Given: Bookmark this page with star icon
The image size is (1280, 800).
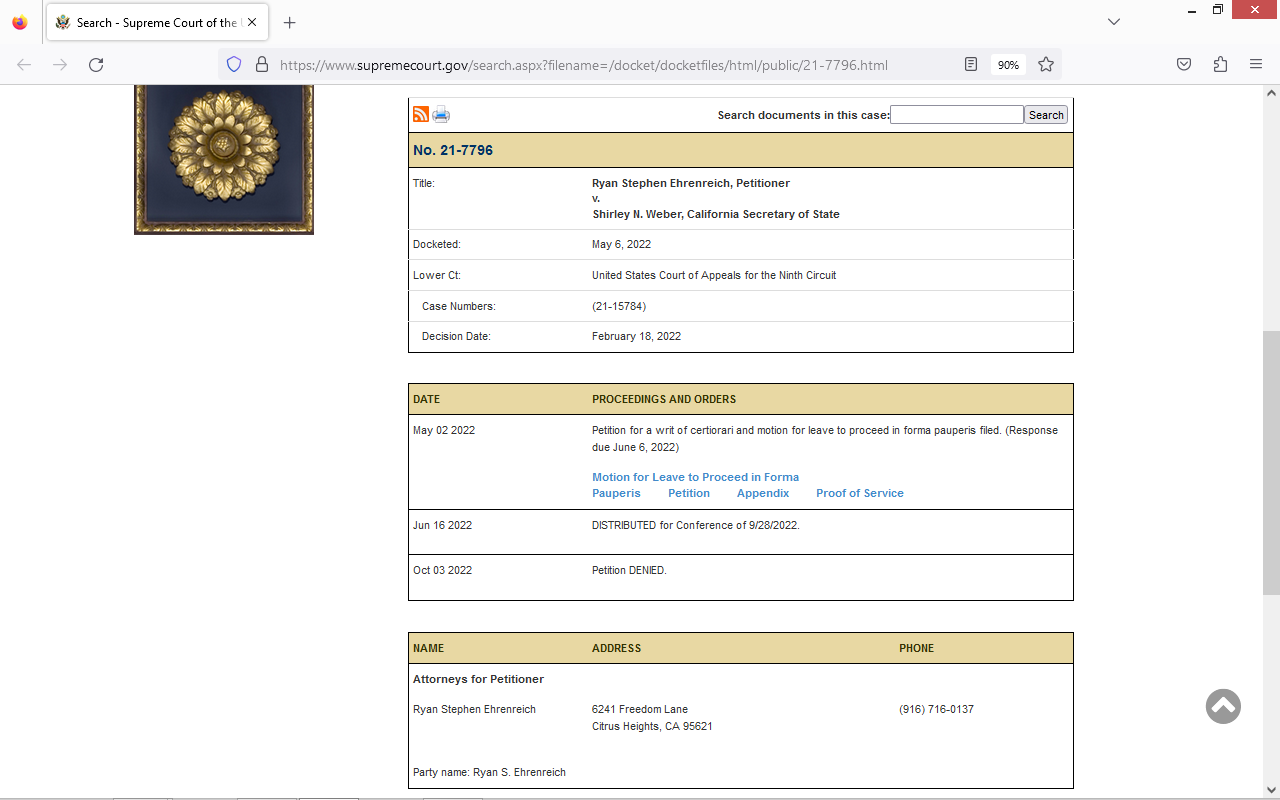Looking at the screenshot, I should click(x=1046, y=65).
